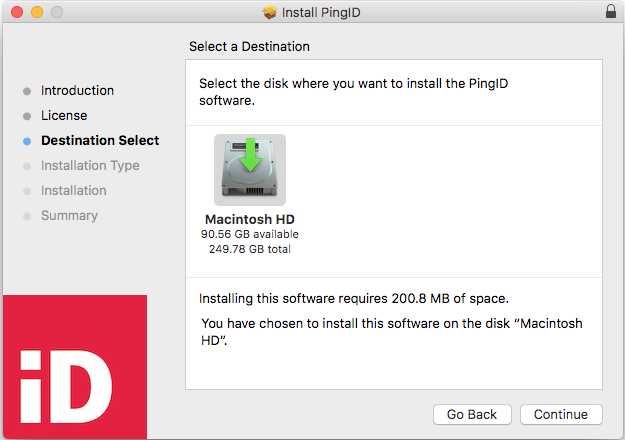Jump to the Summary step

pyautogui.click(x=69, y=216)
